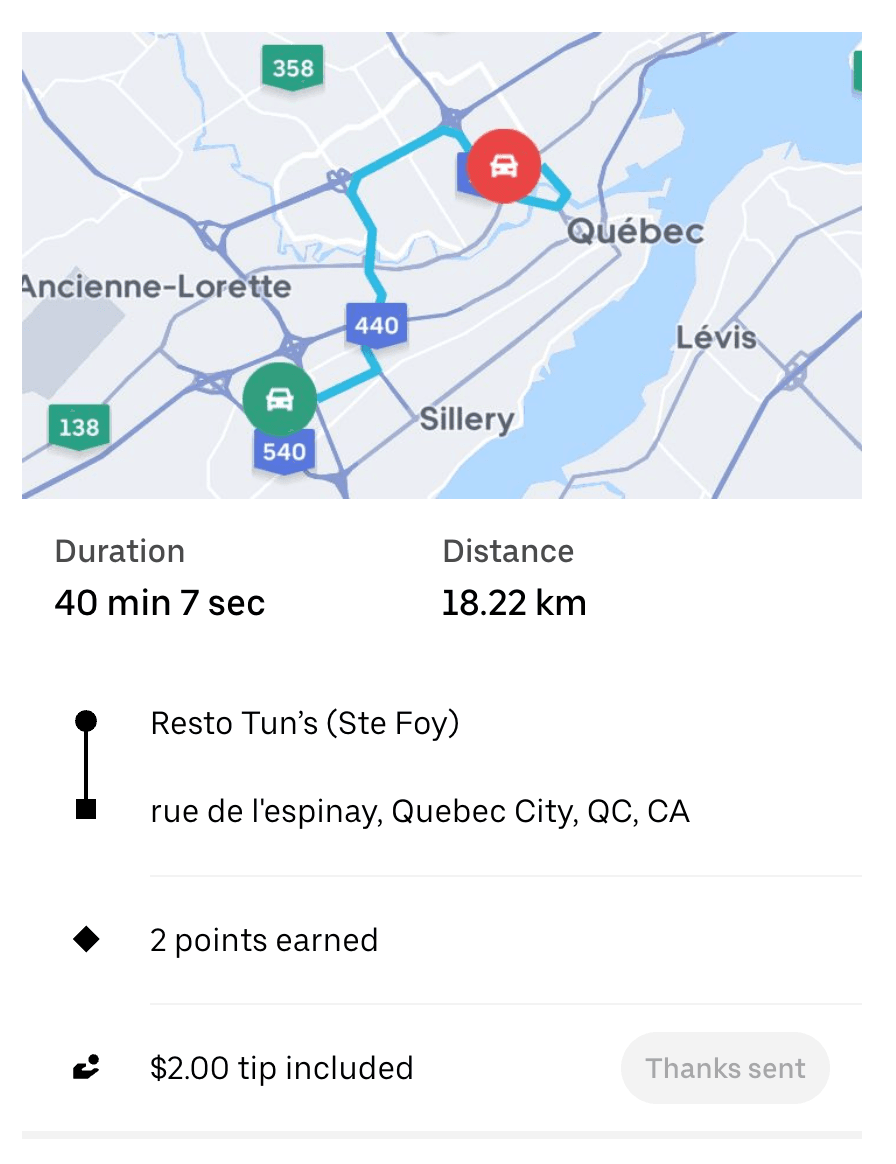This screenshot has width=896, height=1164.
Task: Click the round pickup dot icon
Action: pos(87,721)
